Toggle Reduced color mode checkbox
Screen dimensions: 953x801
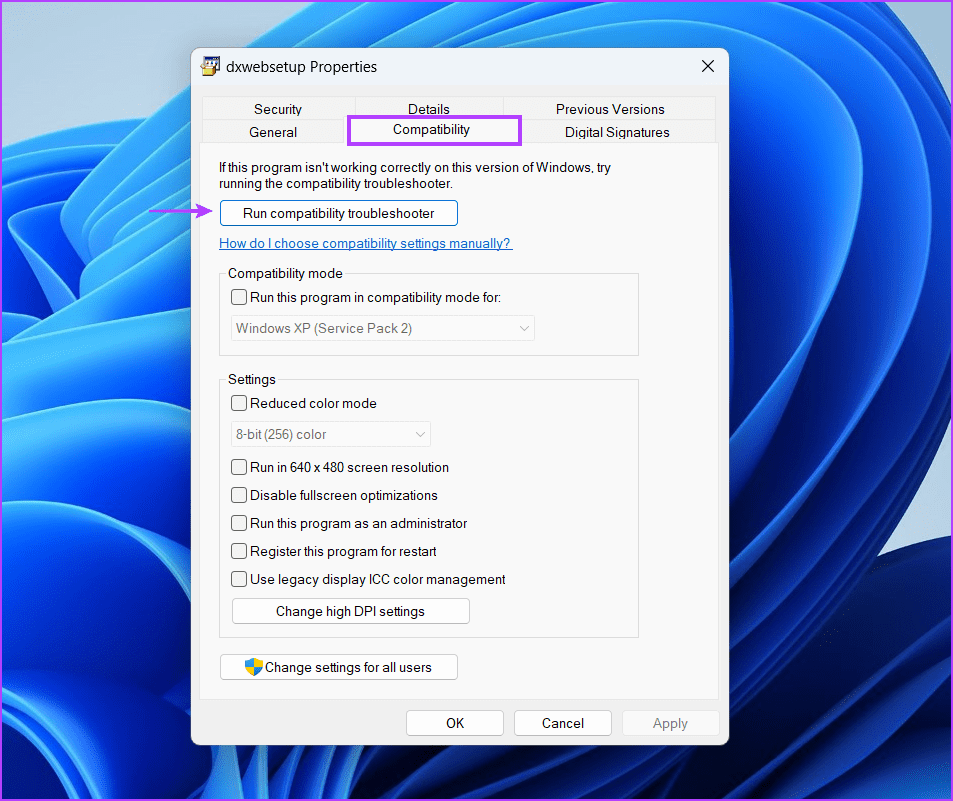(x=239, y=403)
